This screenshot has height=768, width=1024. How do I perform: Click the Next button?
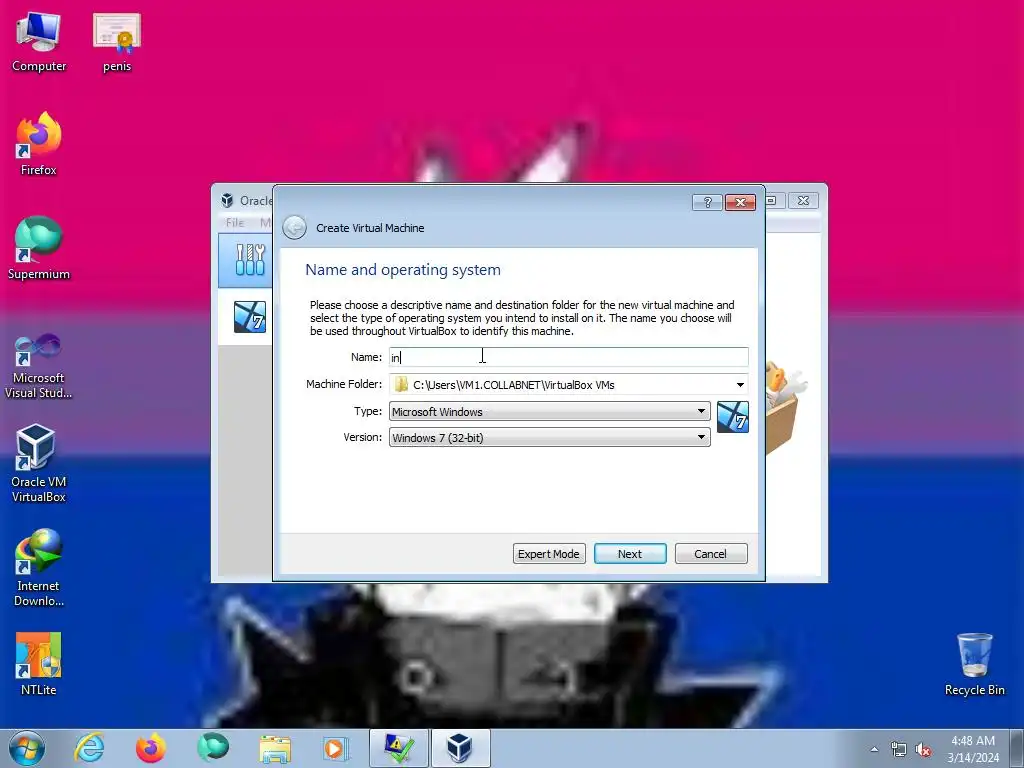click(630, 554)
